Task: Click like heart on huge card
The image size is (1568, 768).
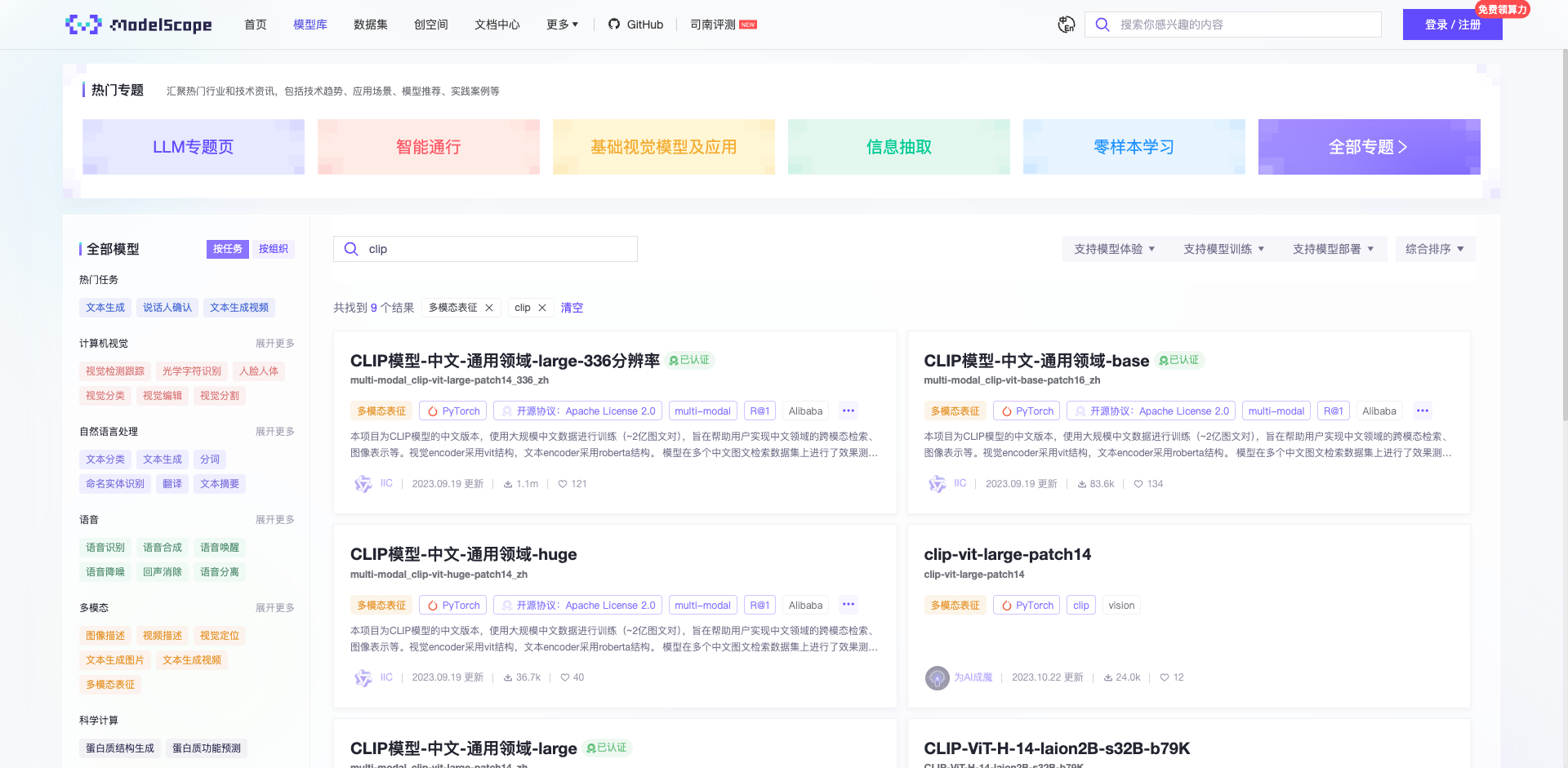Action: (565, 677)
